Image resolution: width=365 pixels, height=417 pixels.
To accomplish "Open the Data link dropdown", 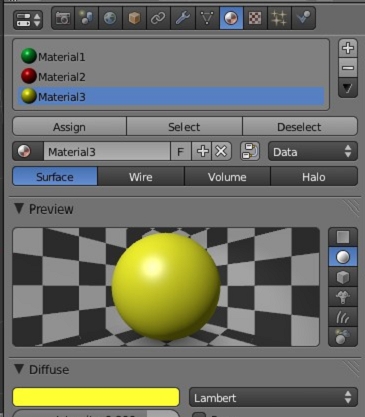I will (x=313, y=151).
